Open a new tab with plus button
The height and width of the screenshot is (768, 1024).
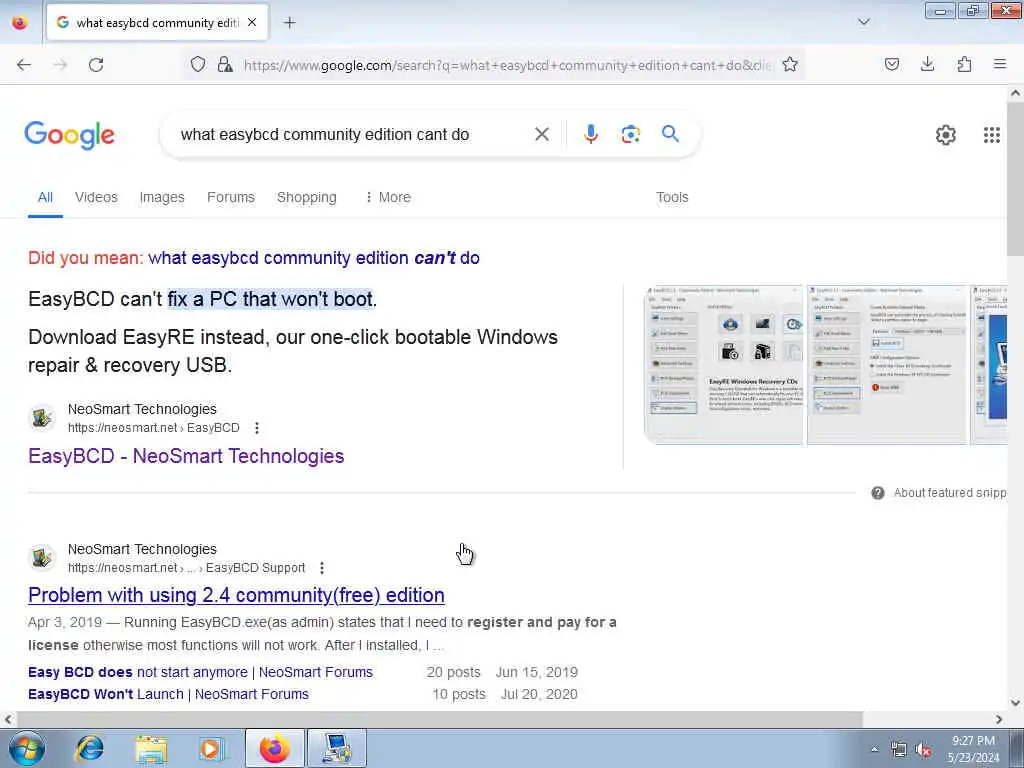point(289,23)
